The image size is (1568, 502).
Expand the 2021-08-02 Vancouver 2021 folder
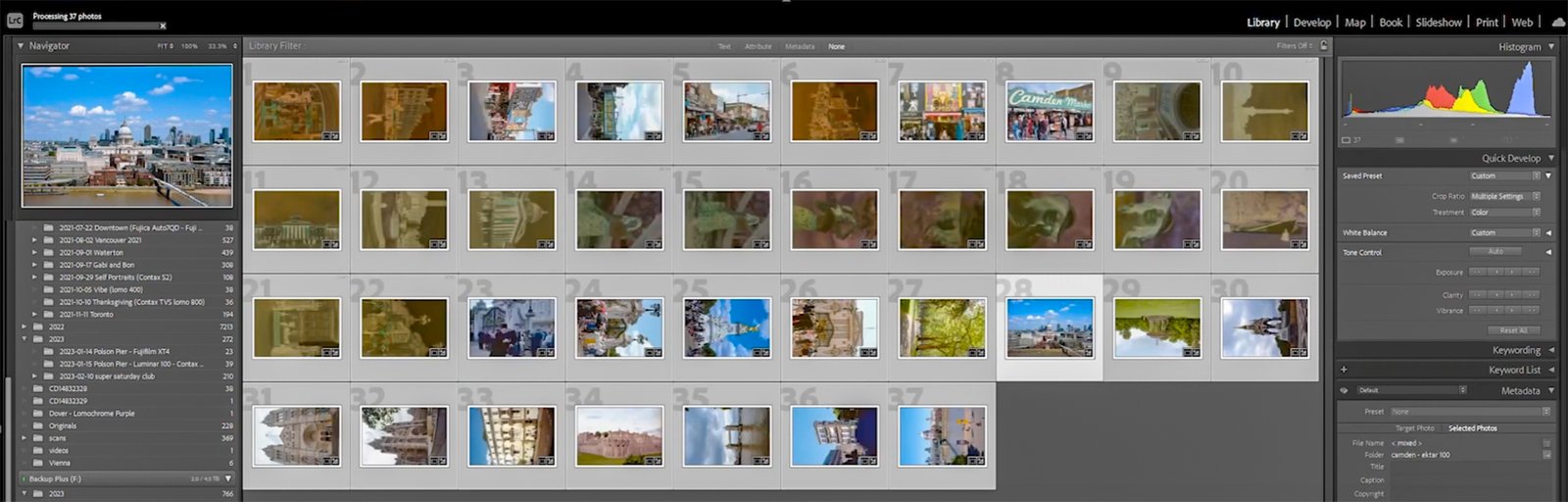[35, 240]
